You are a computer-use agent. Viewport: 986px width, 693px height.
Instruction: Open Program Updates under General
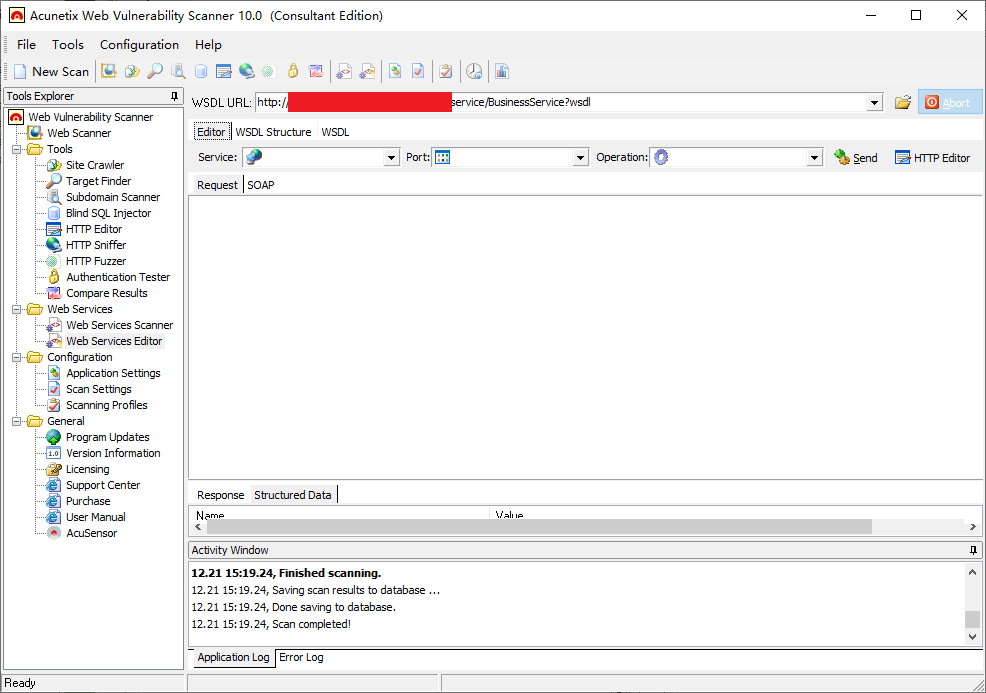pyautogui.click(x=108, y=437)
